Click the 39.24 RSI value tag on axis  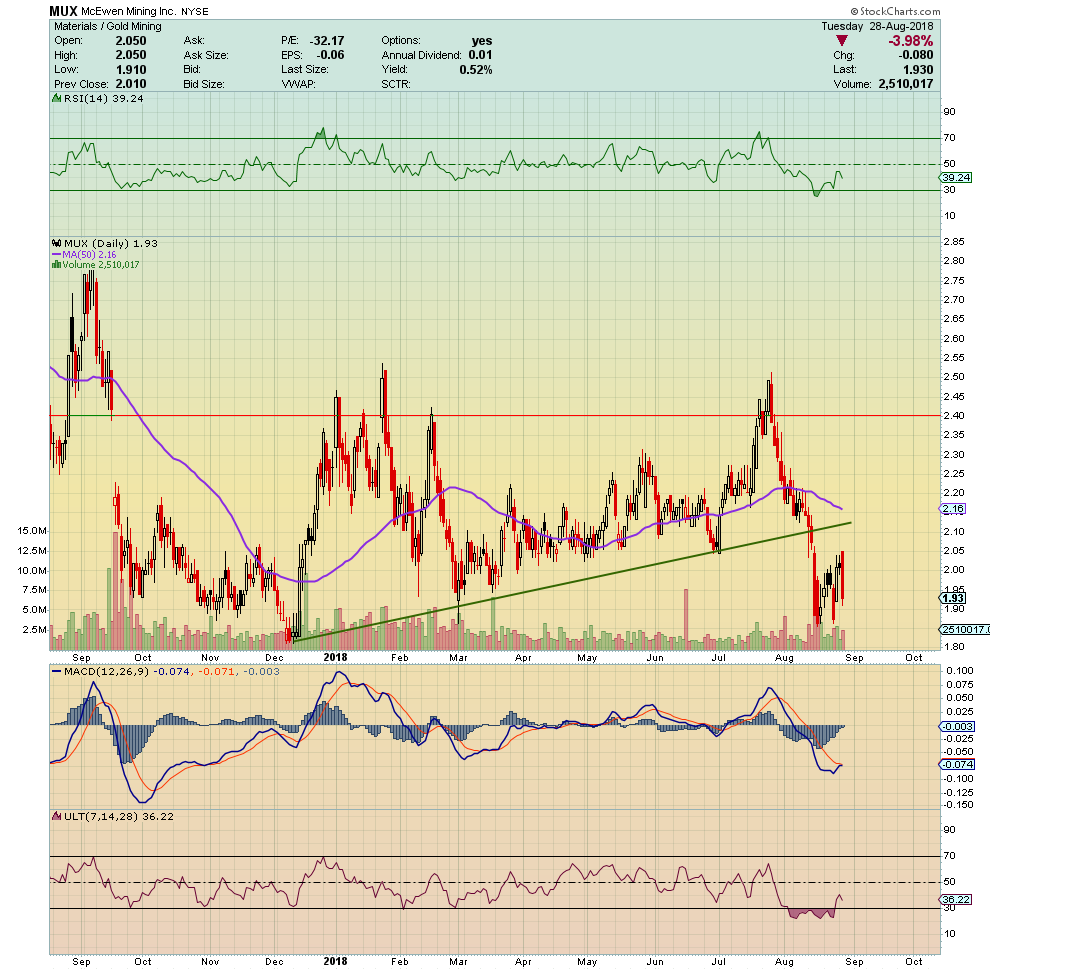click(x=957, y=178)
